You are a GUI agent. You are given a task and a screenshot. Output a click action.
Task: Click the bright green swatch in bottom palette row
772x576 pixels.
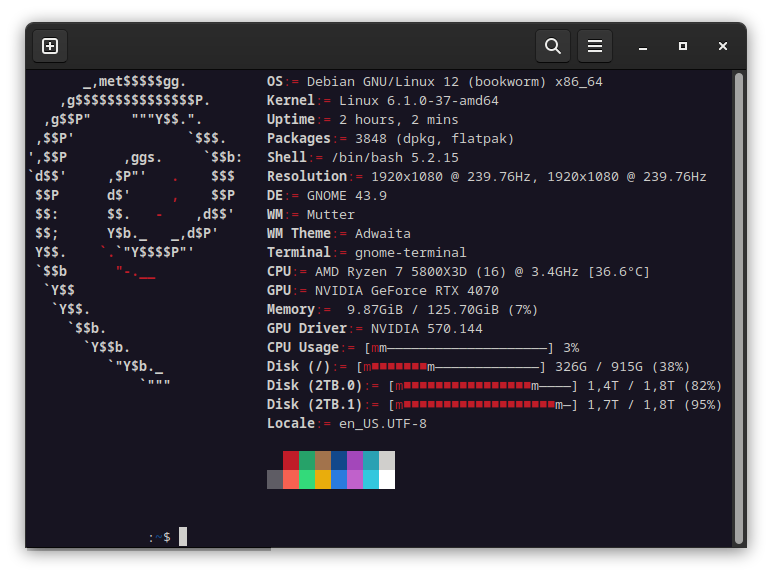tap(307, 480)
